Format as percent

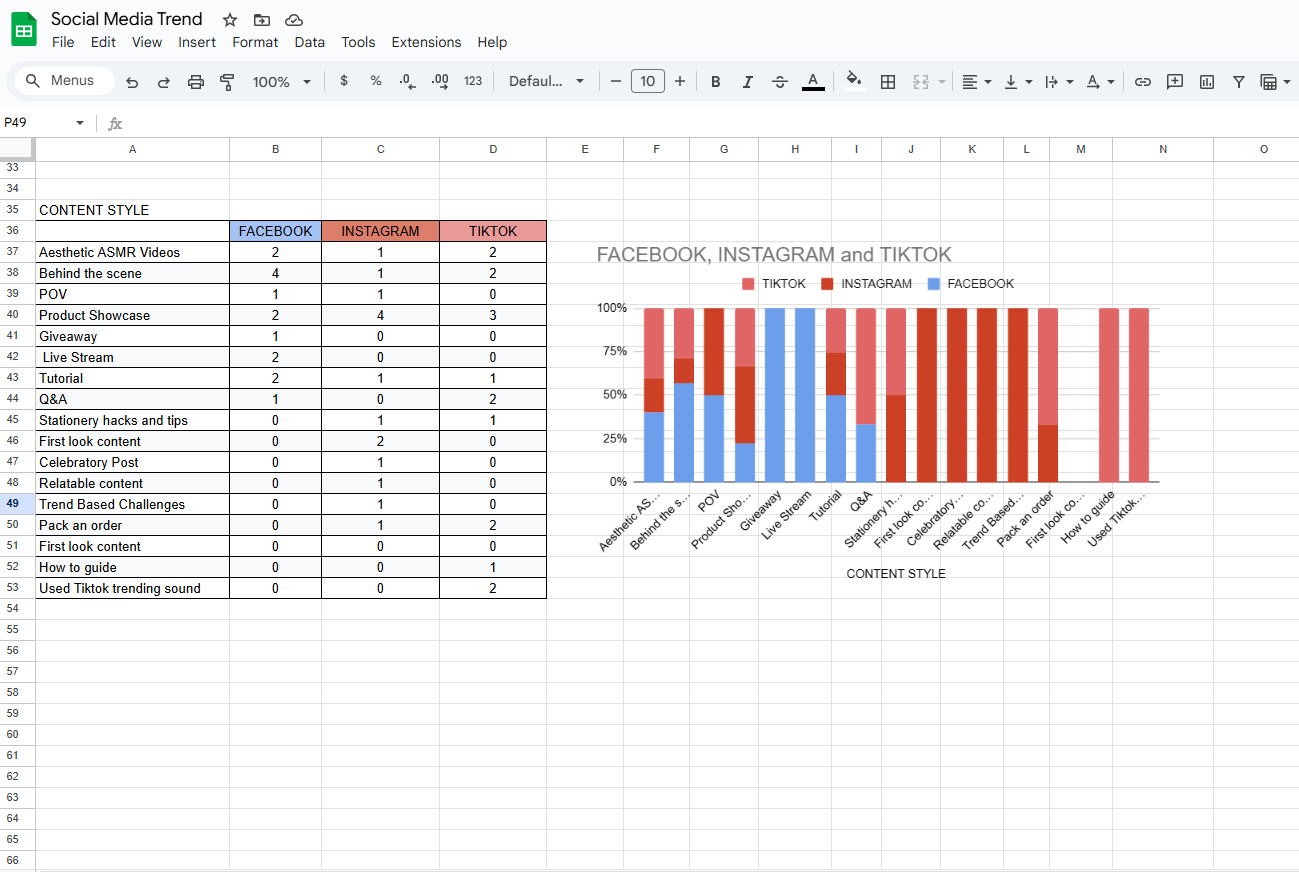(x=376, y=81)
